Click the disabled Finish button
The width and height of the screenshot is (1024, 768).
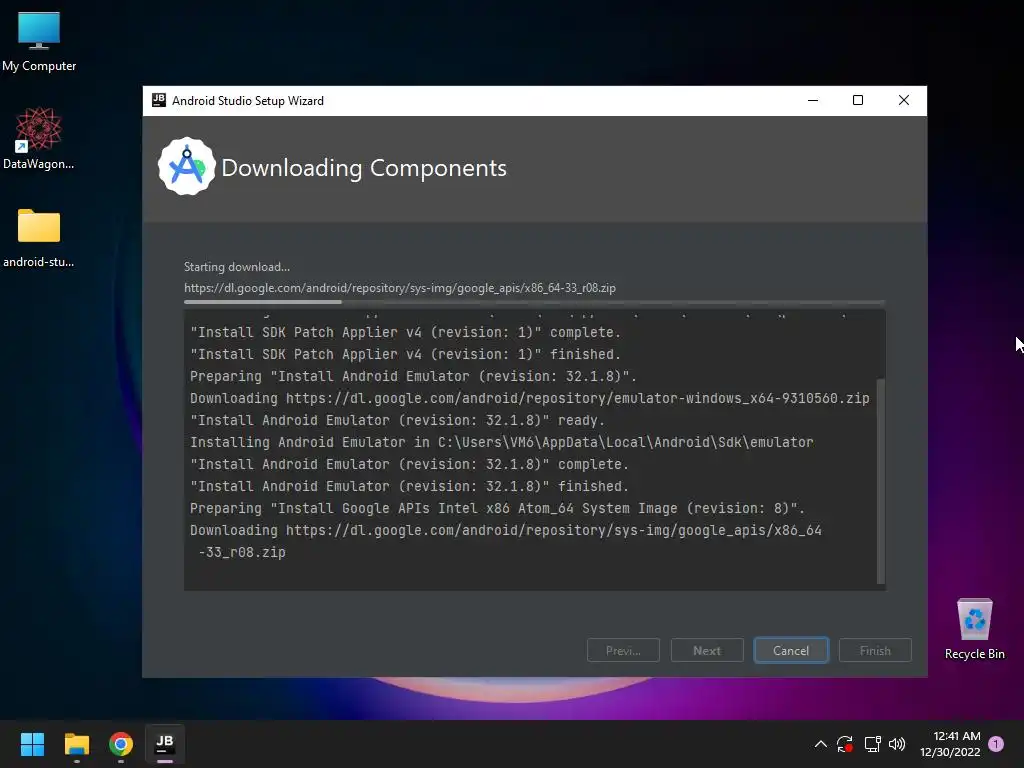(875, 650)
